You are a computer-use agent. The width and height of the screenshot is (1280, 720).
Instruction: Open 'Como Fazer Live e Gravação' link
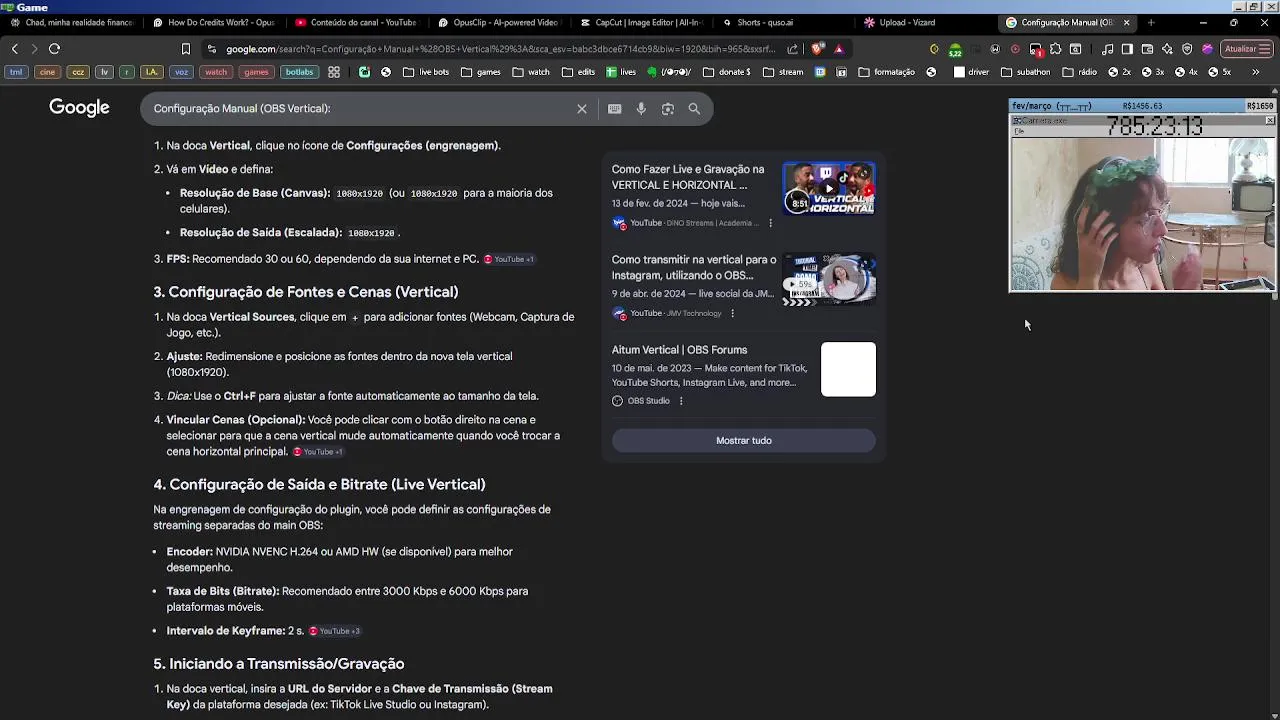688,177
